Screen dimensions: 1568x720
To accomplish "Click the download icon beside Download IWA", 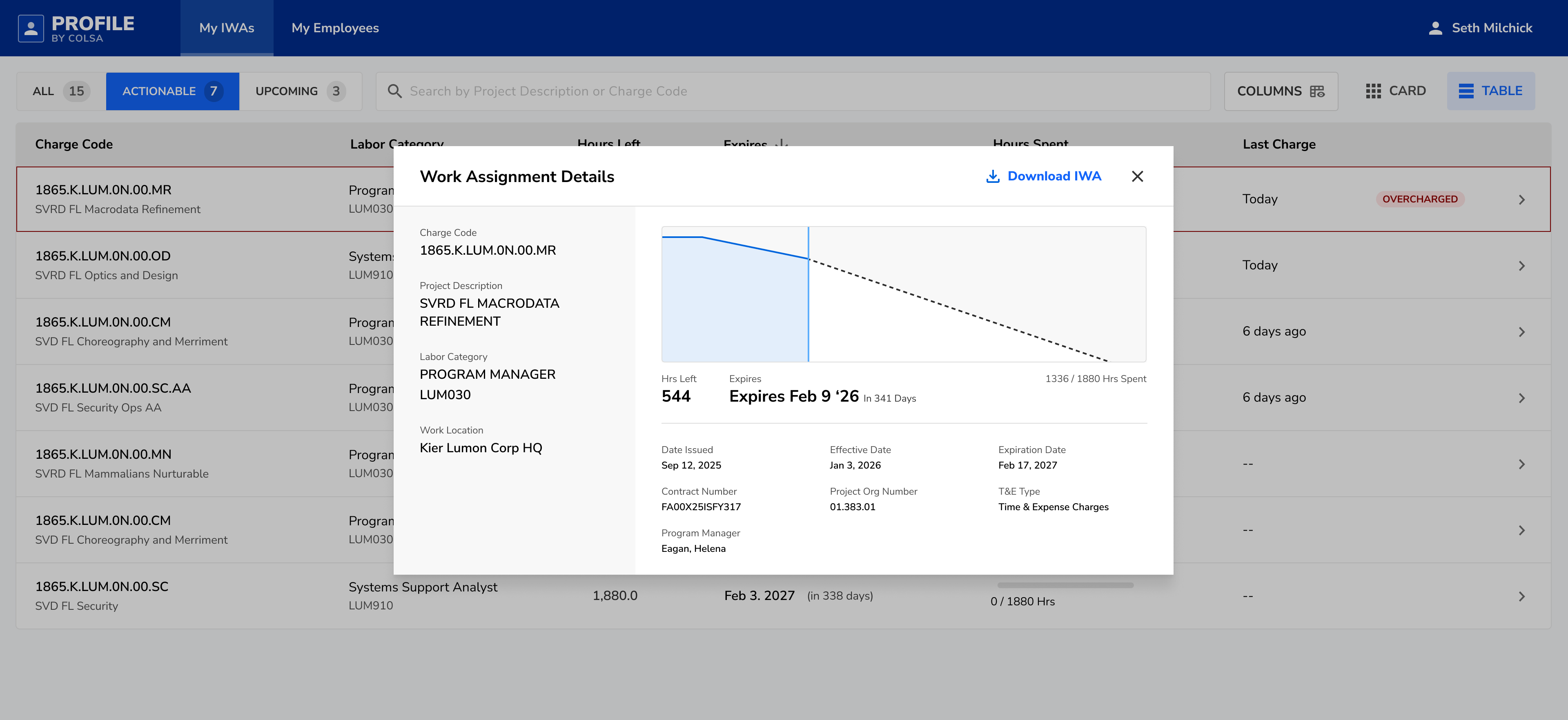I will click(993, 176).
